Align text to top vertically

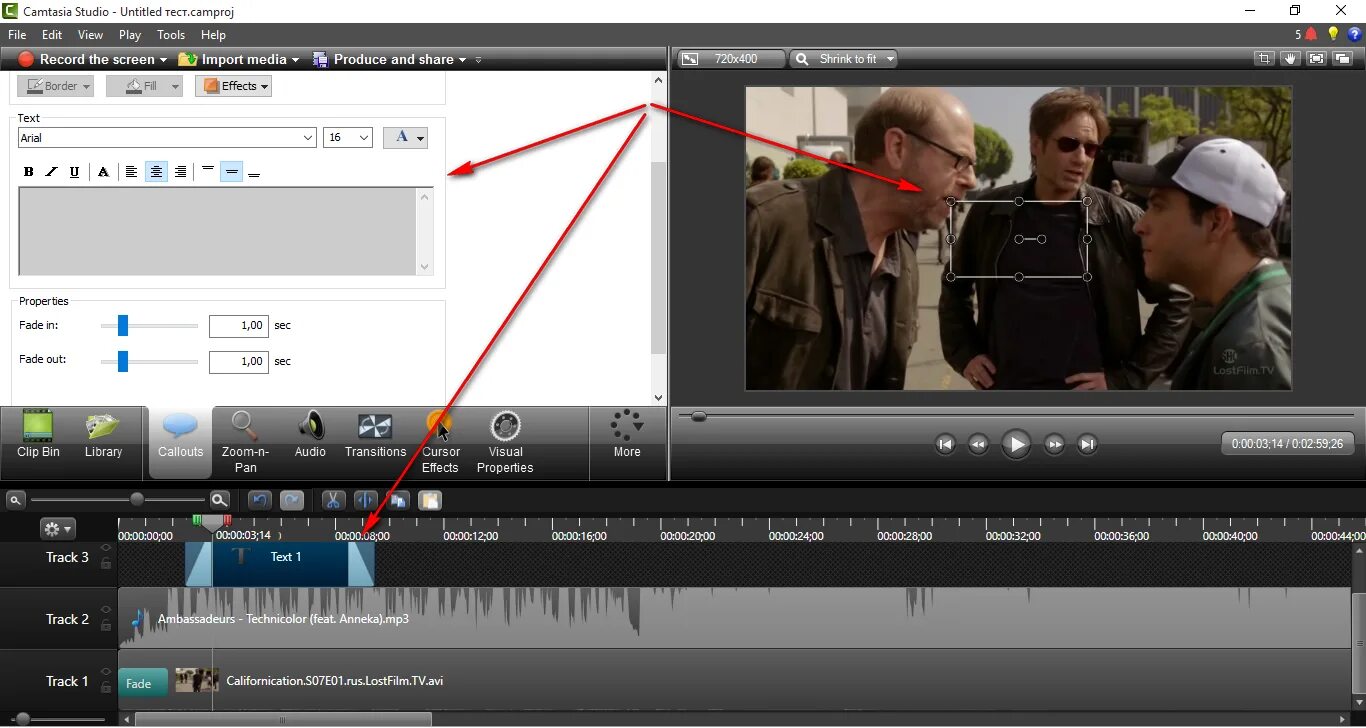pyautogui.click(x=208, y=172)
